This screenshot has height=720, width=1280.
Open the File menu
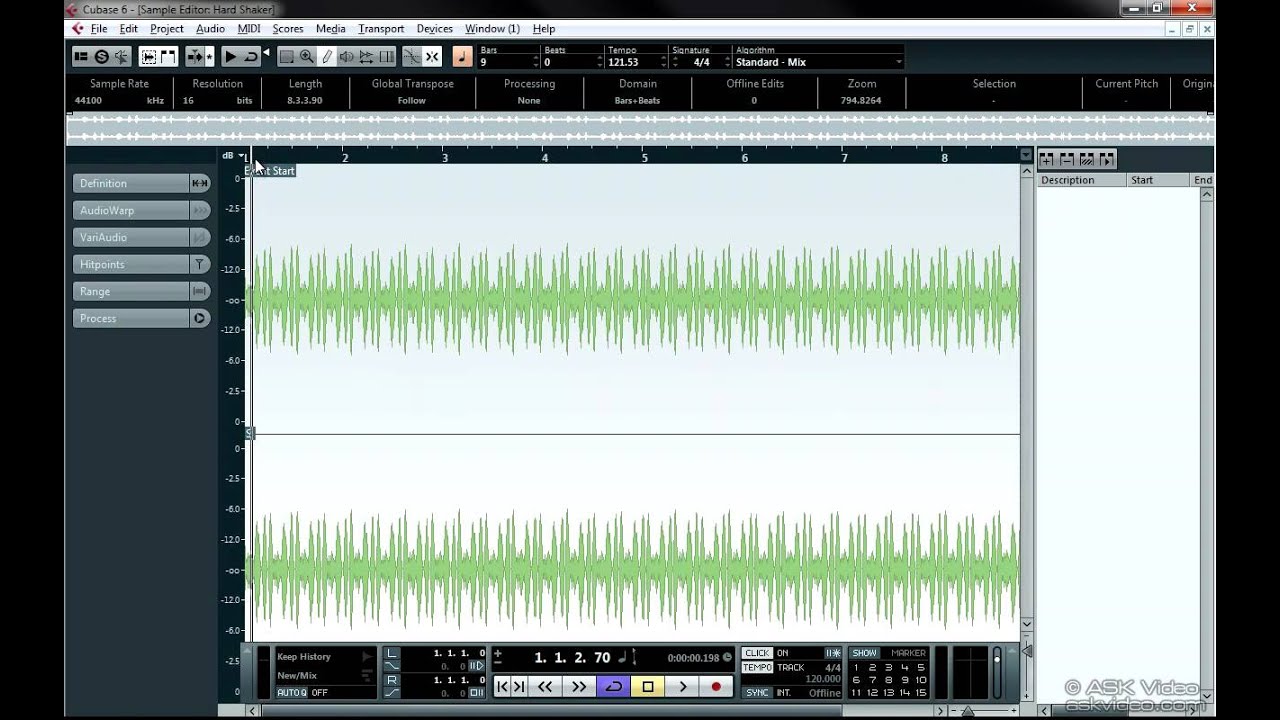99,29
